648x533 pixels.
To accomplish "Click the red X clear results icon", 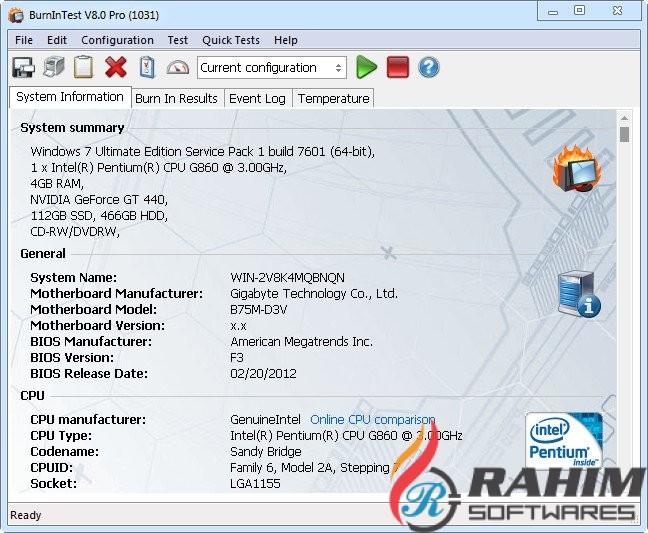I will 116,68.
